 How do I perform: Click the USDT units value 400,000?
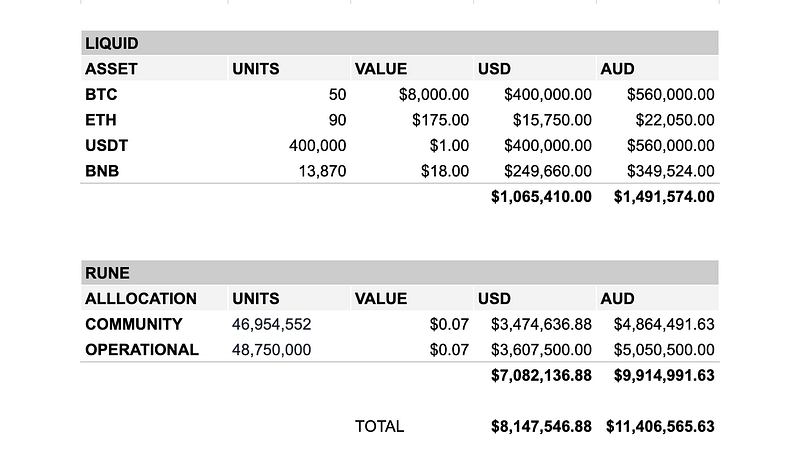(317, 146)
